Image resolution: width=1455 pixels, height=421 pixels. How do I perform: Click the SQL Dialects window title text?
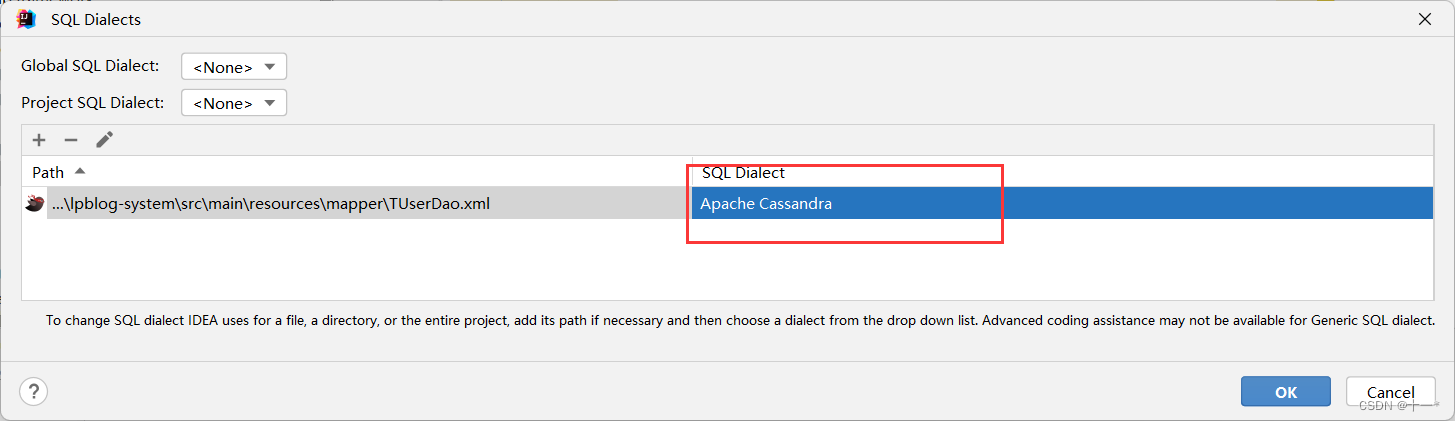96,19
